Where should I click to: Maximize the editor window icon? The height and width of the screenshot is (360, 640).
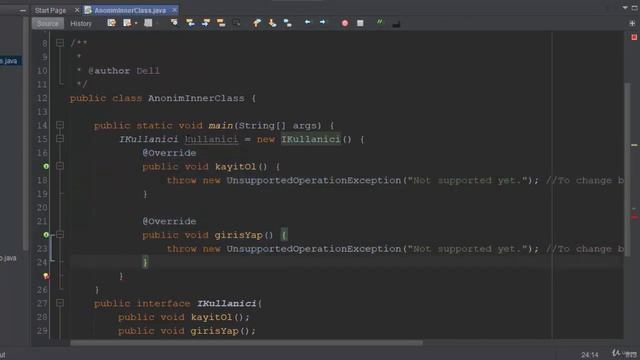click(635, 8)
